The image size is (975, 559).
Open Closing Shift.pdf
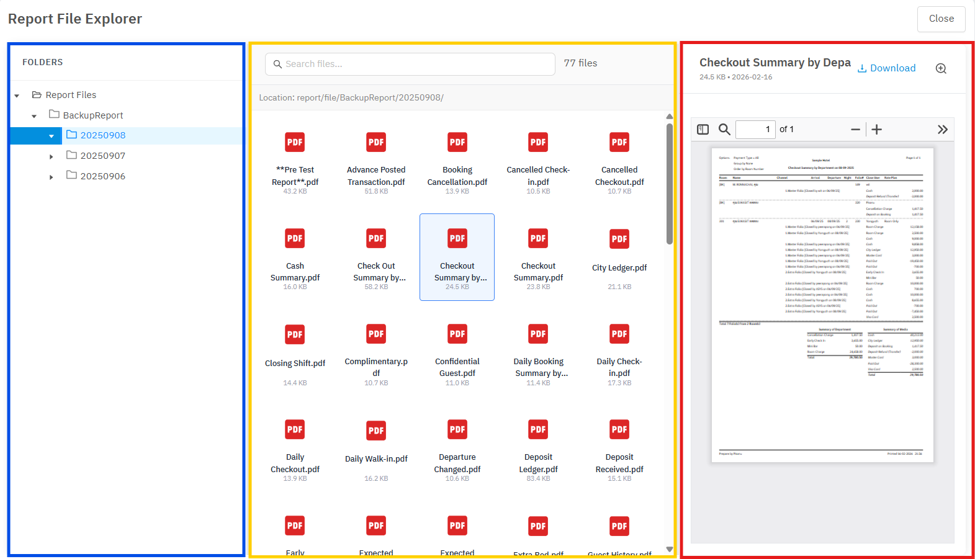point(295,353)
